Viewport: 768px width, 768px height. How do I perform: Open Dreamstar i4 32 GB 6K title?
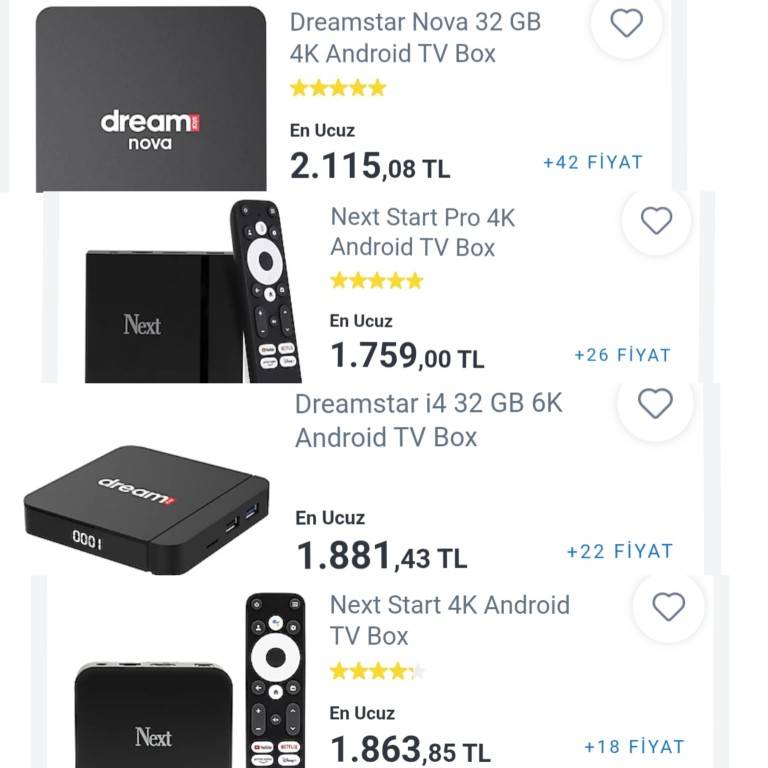pyautogui.click(x=428, y=420)
